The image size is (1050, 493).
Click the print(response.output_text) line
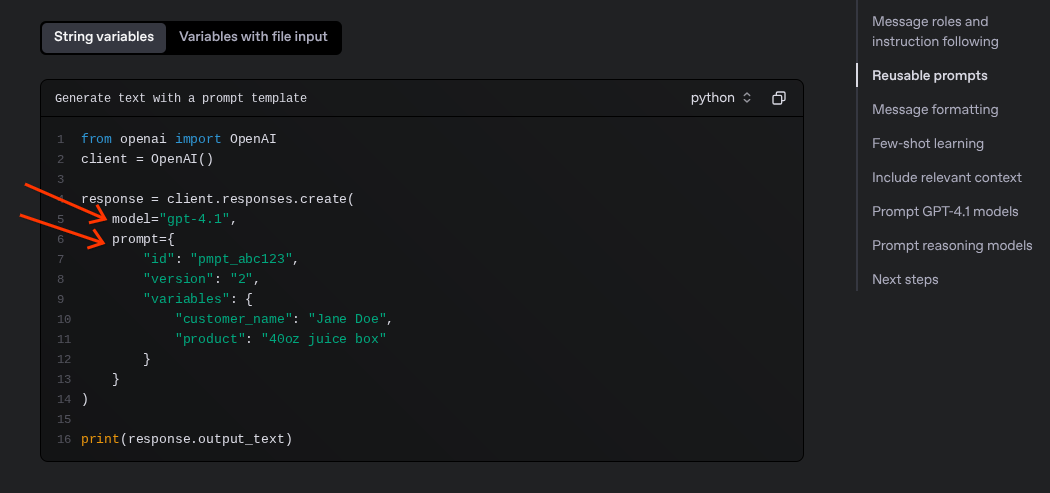tap(186, 439)
